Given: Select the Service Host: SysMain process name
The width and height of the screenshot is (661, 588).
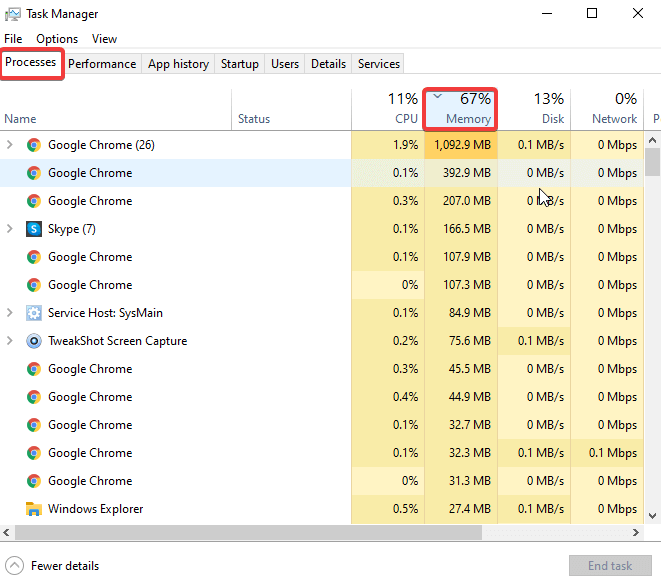Looking at the screenshot, I should 105,313.
